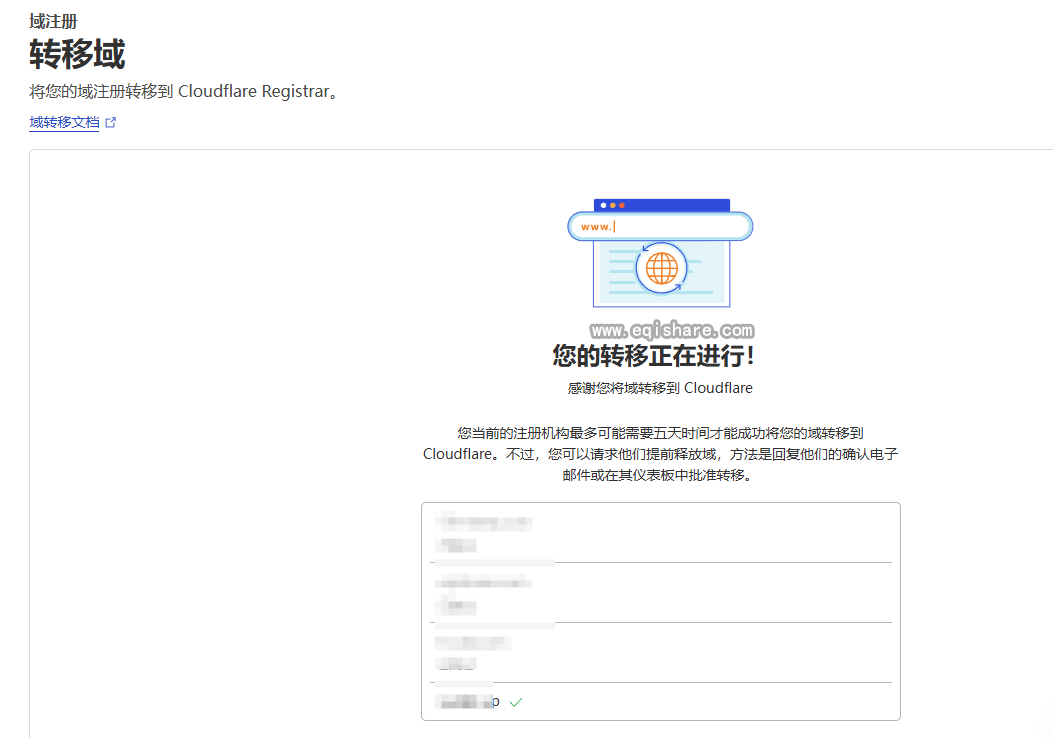Click the orange cursor in the www. bar
The image size is (1053, 738).
click(x=615, y=227)
